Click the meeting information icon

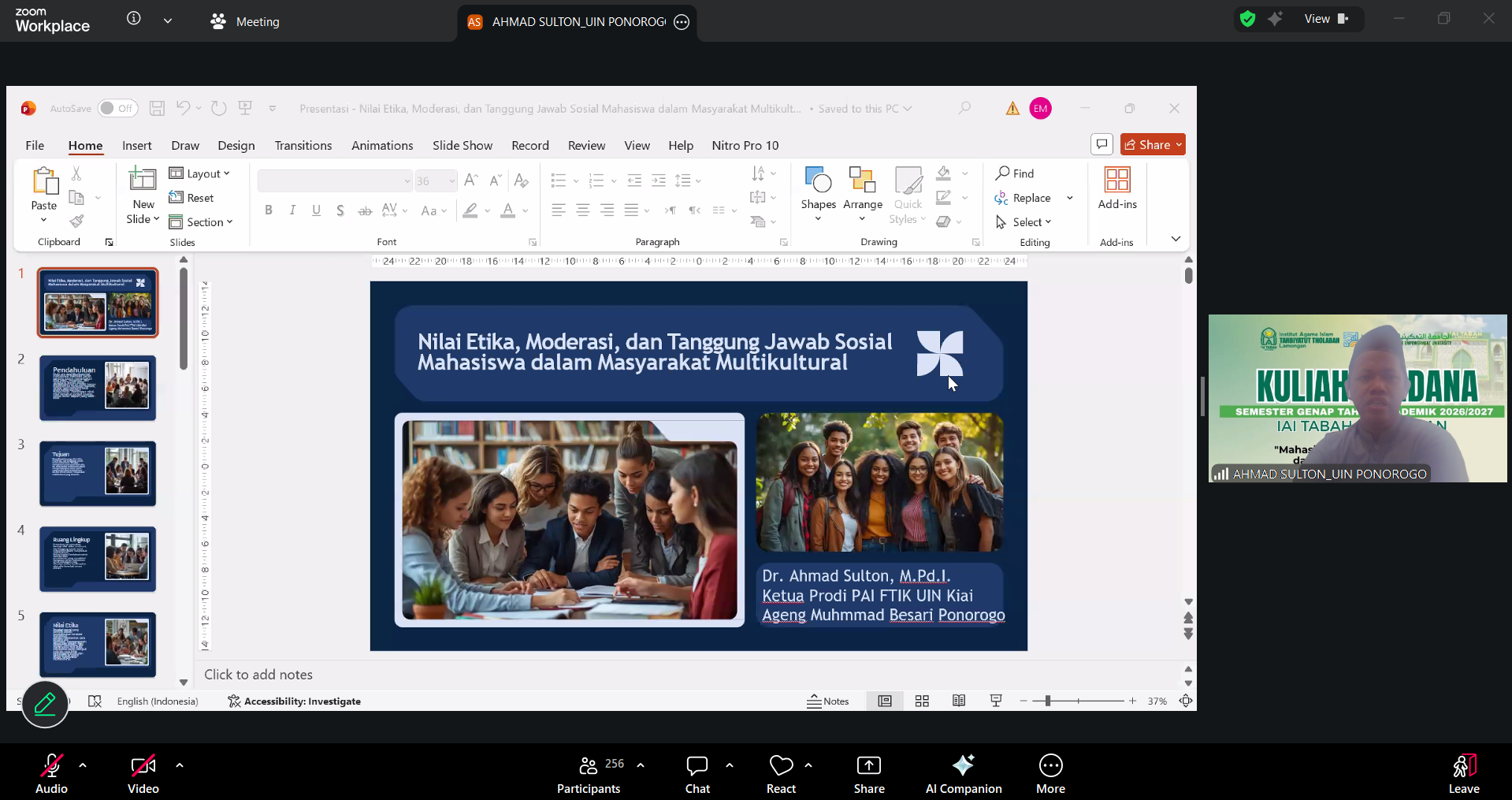click(x=134, y=19)
